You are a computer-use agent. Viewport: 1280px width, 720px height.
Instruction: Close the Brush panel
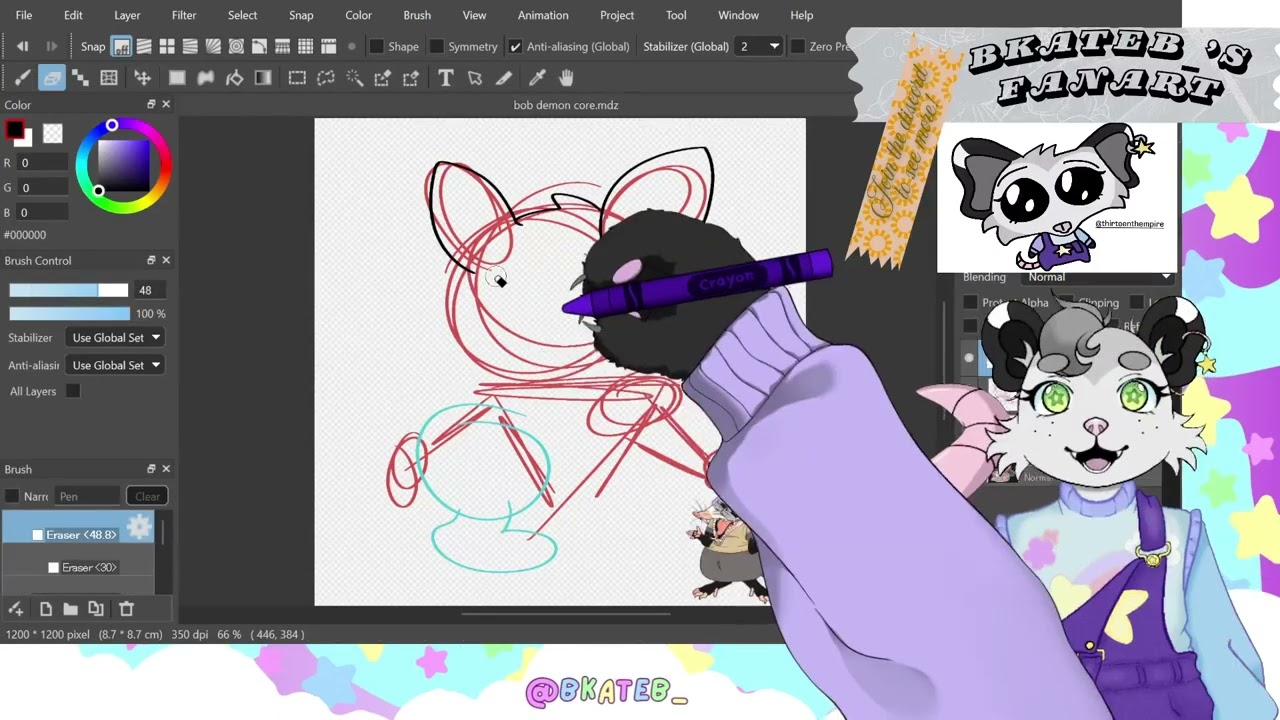click(x=166, y=469)
